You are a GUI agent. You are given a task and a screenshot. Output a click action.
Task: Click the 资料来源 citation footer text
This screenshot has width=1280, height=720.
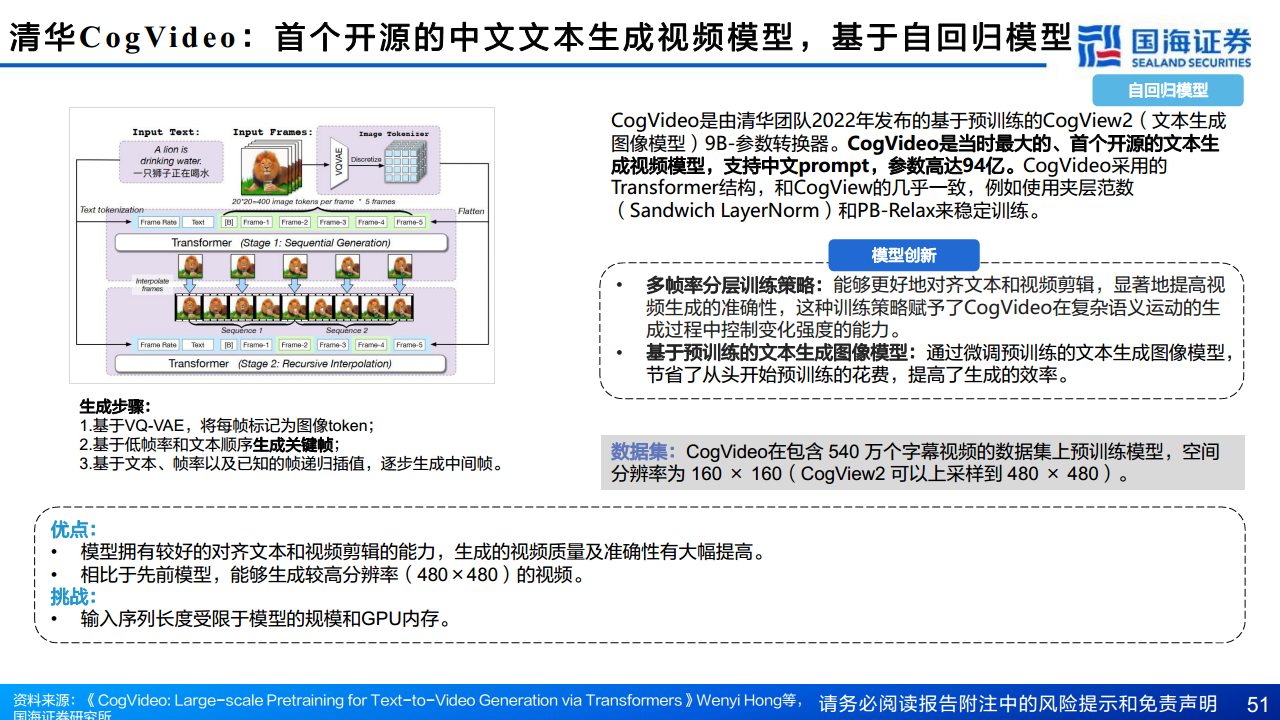[408, 706]
